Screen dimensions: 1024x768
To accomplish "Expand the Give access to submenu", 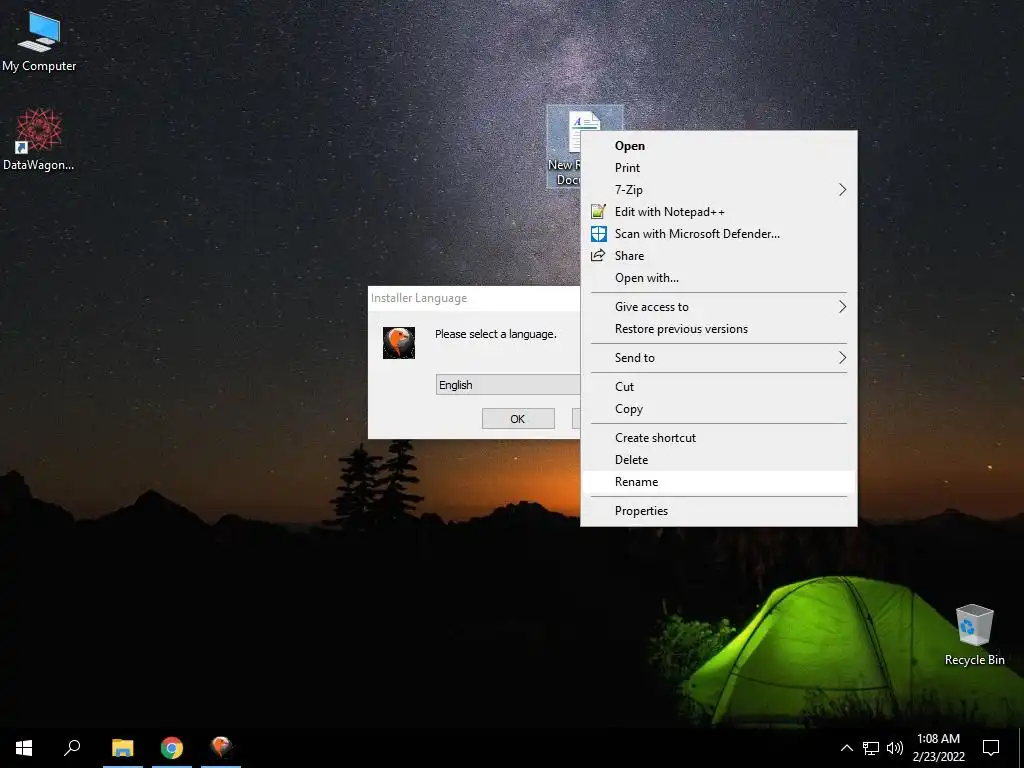I will [718, 307].
